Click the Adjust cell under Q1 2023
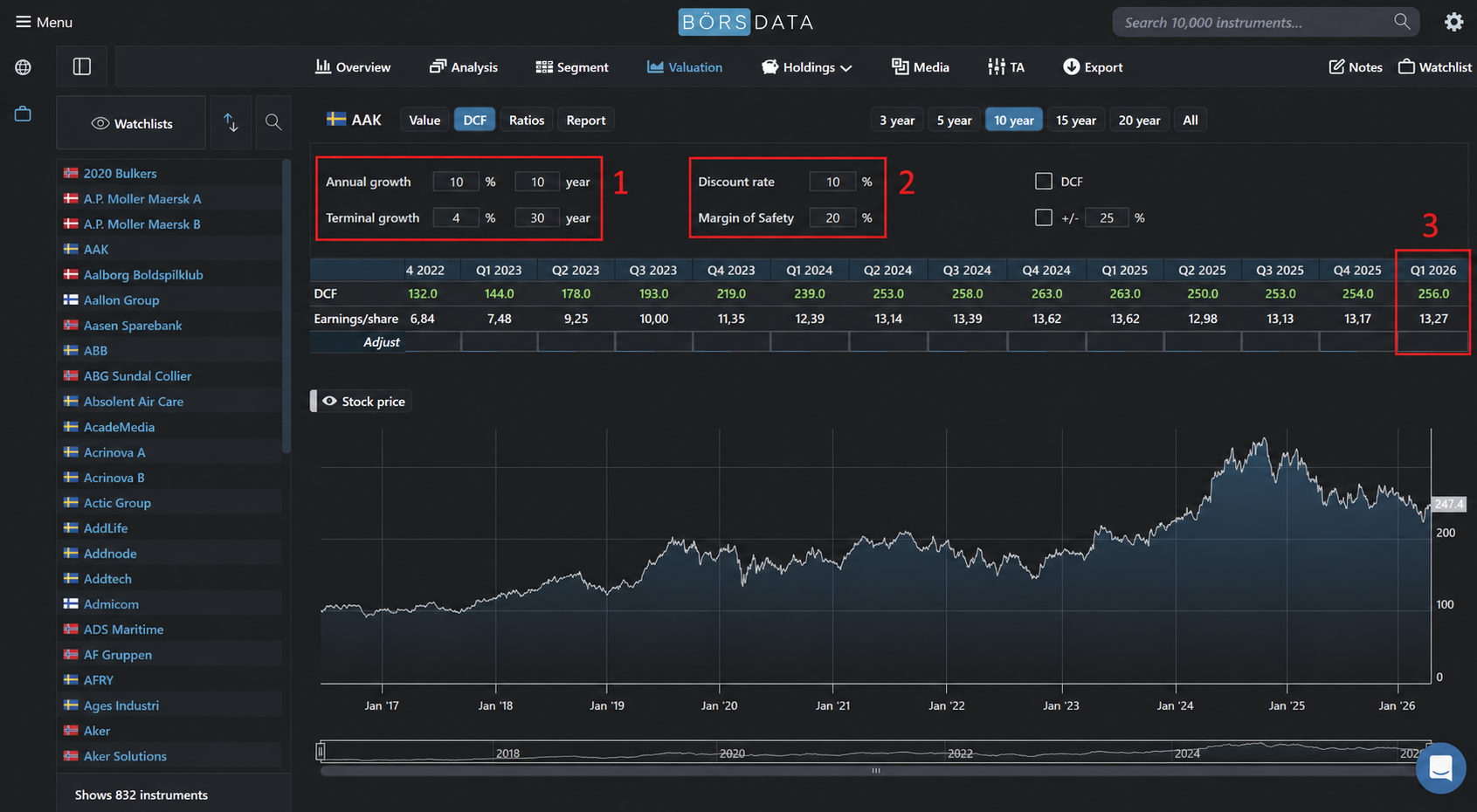Viewport: 1477px width, 812px height. coord(500,342)
